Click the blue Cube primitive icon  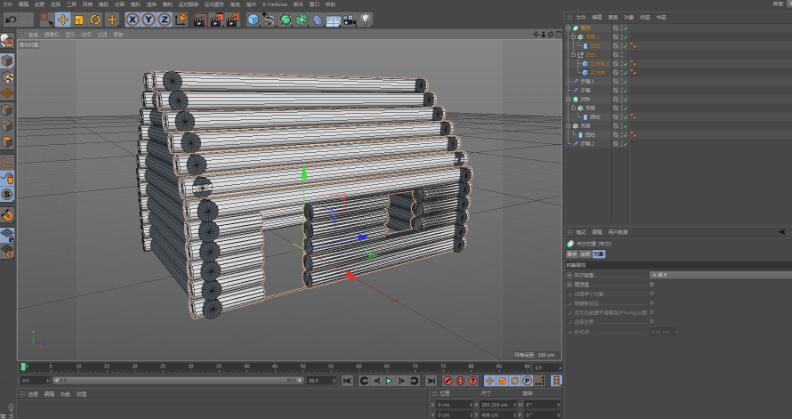point(253,19)
